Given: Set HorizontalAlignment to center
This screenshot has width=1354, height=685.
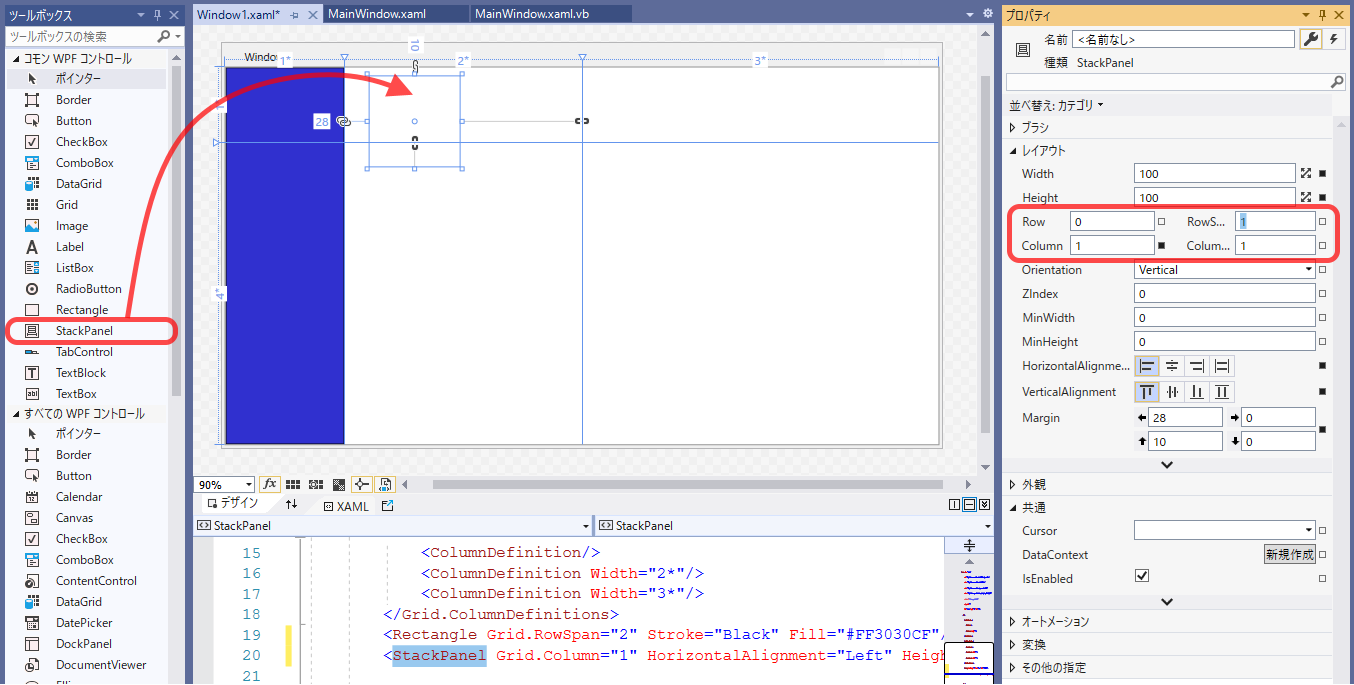Looking at the screenshot, I should 1170,366.
